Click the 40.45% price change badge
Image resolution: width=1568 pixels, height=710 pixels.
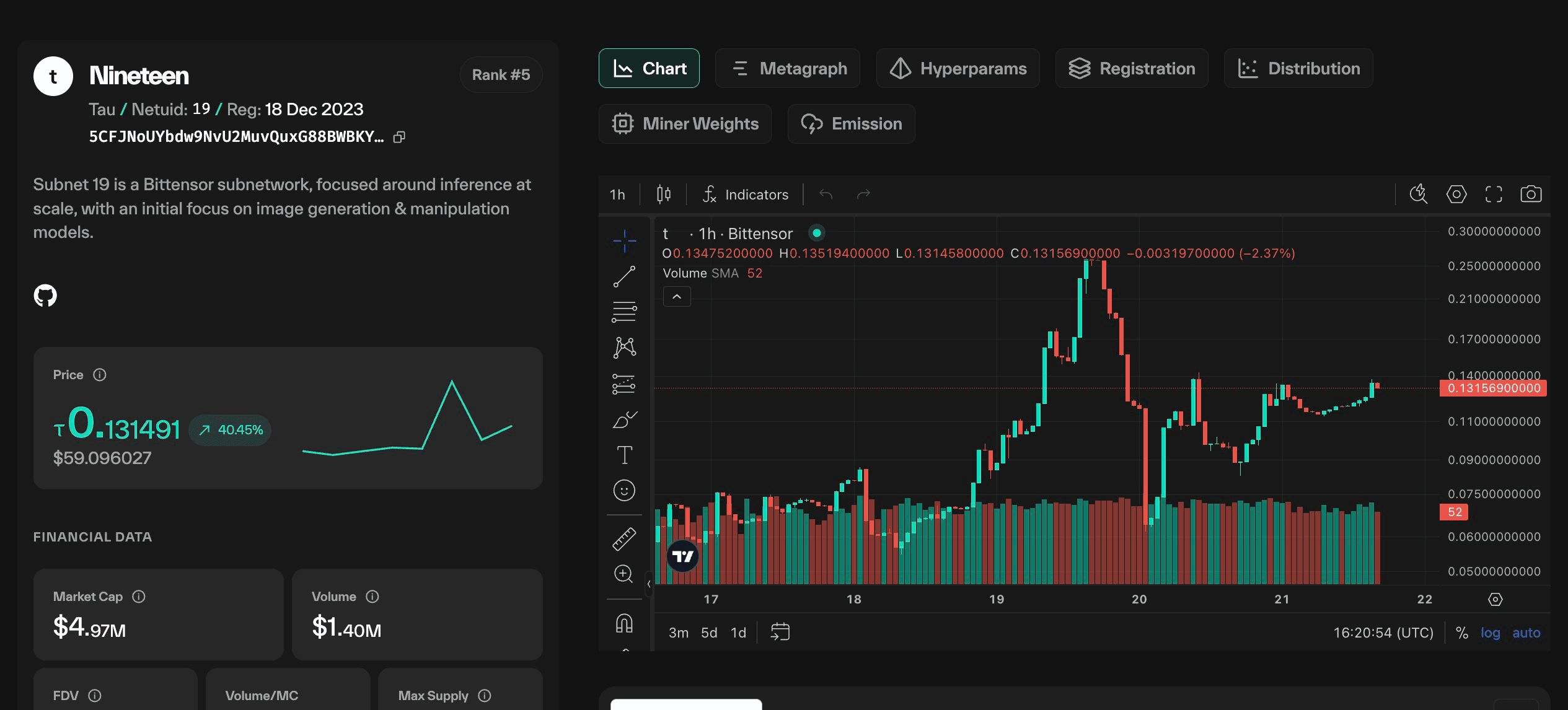pyautogui.click(x=231, y=430)
